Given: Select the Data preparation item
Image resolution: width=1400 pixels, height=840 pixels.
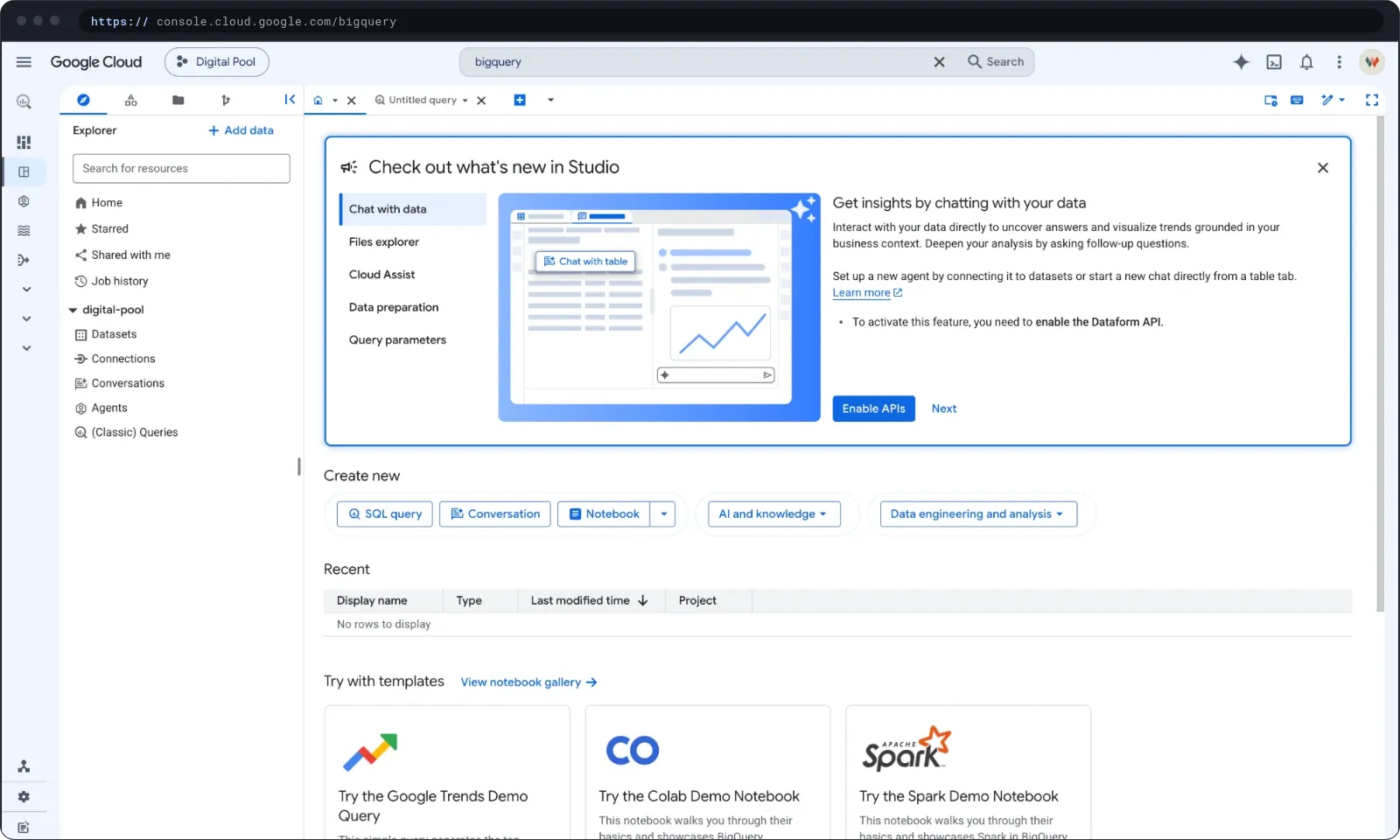Looking at the screenshot, I should point(413,308).
